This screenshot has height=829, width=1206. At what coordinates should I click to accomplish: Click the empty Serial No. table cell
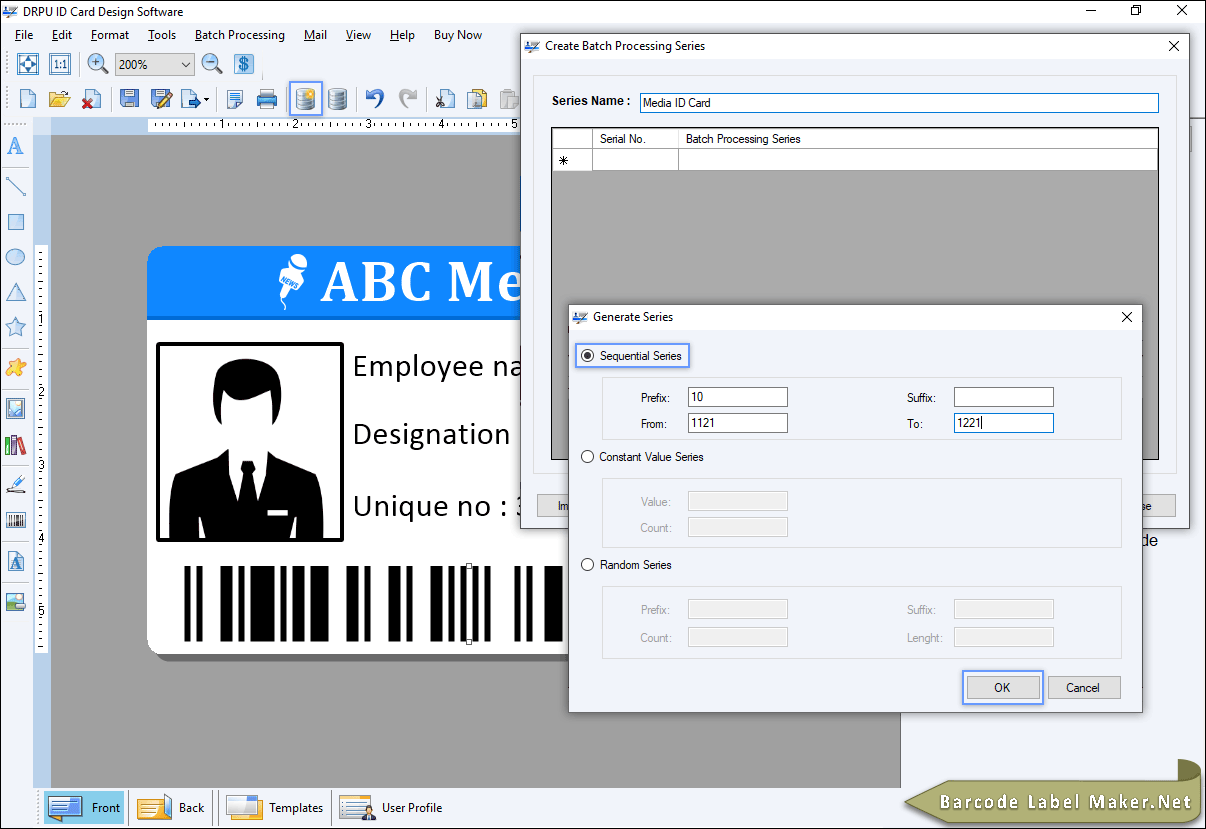(635, 160)
